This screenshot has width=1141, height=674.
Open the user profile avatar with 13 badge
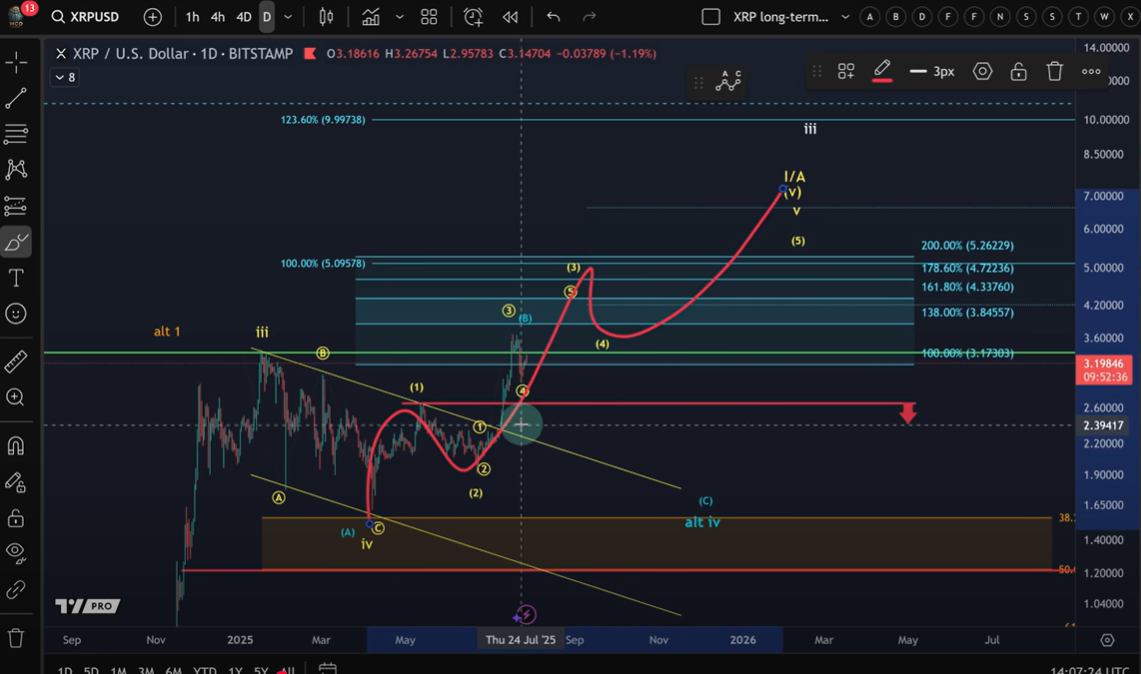[x=17, y=15]
